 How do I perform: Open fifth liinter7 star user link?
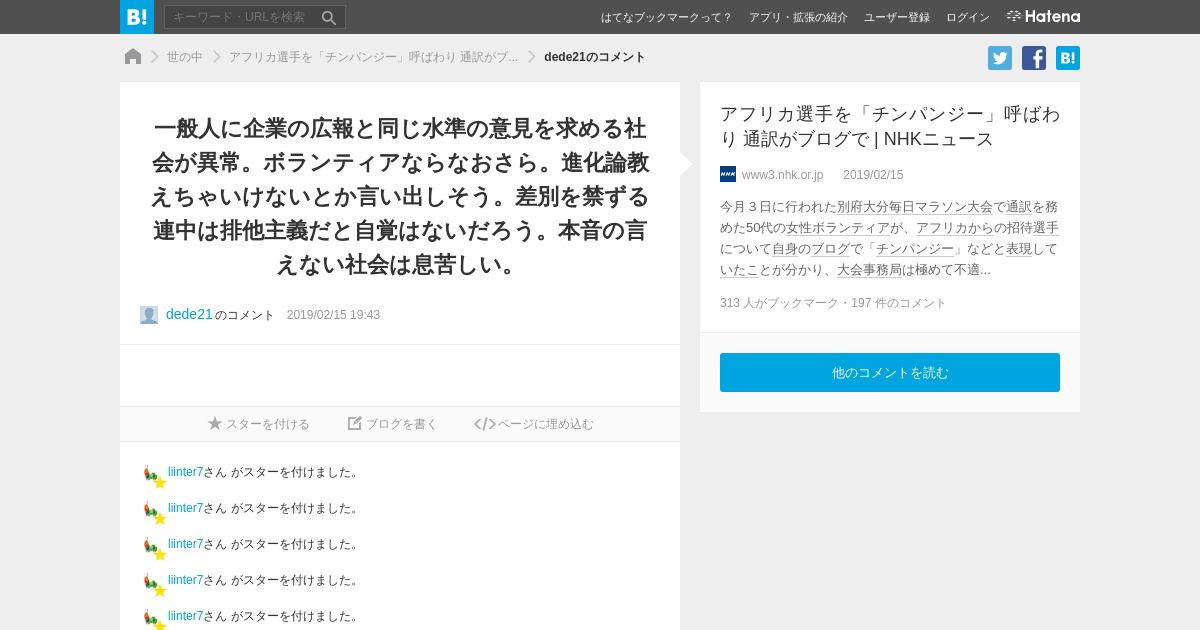[185, 616]
